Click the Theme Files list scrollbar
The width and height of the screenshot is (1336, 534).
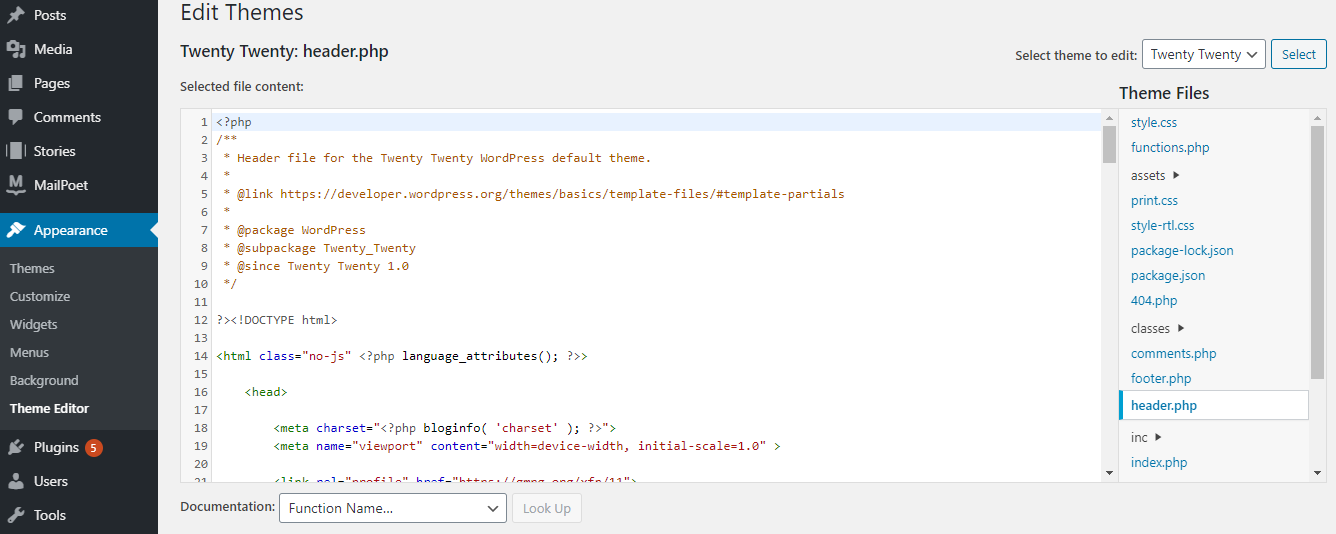click(1317, 250)
